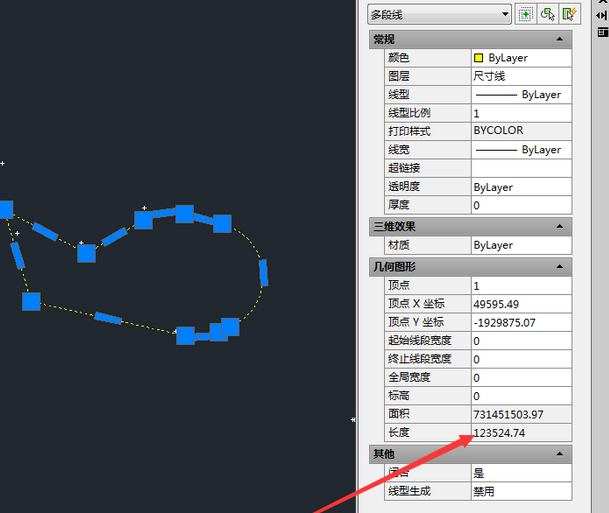Click the 线型 ByLayer value field
The height and width of the screenshot is (513, 609).
pos(520,95)
